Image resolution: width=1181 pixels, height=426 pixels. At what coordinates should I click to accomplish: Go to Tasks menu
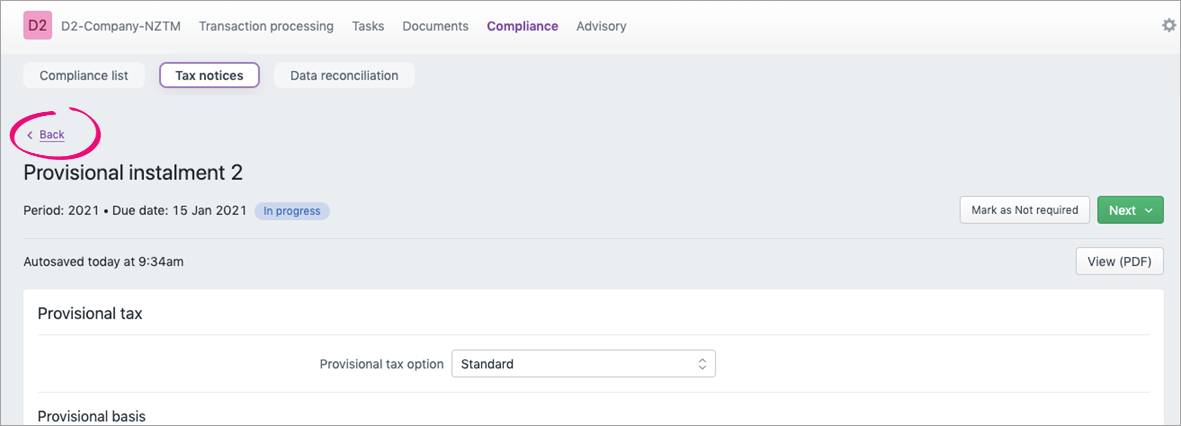click(x=368, y=26)
